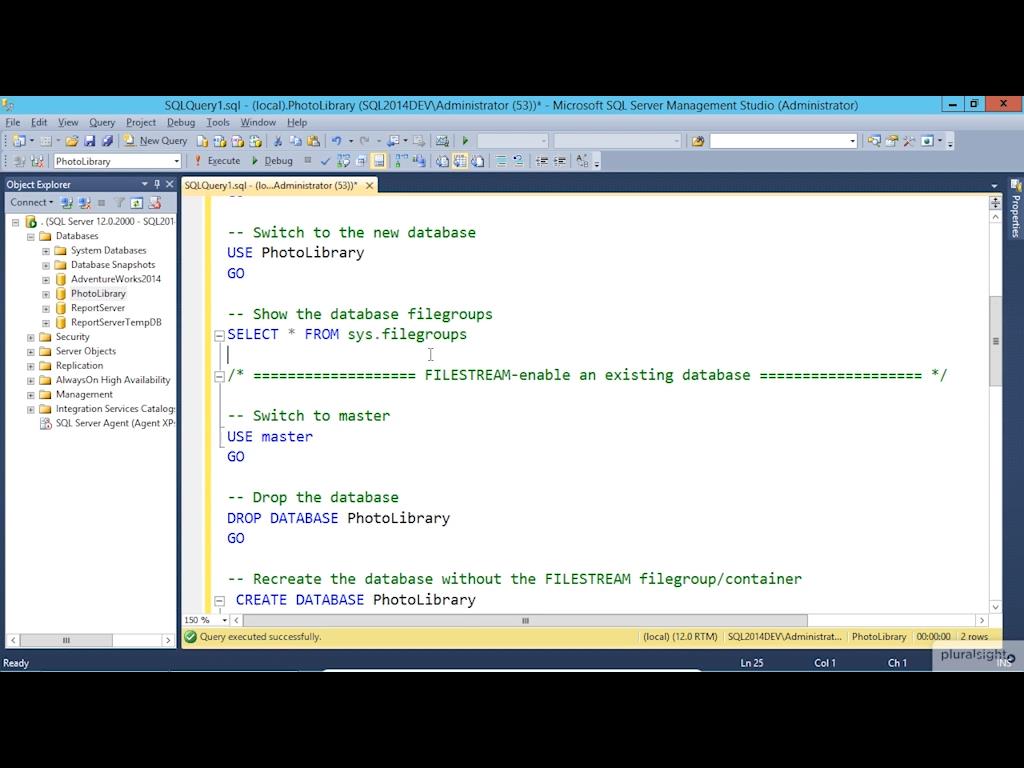Click the Comment out selected lines icon
Screen dimensions: 1024x768
tap(501, 161)
